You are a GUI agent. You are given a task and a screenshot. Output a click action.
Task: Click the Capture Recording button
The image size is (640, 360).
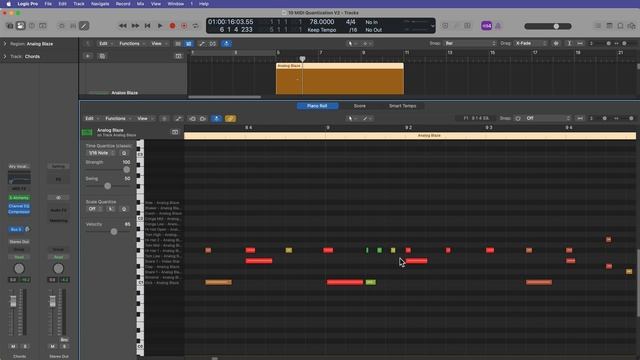[184, 26]
